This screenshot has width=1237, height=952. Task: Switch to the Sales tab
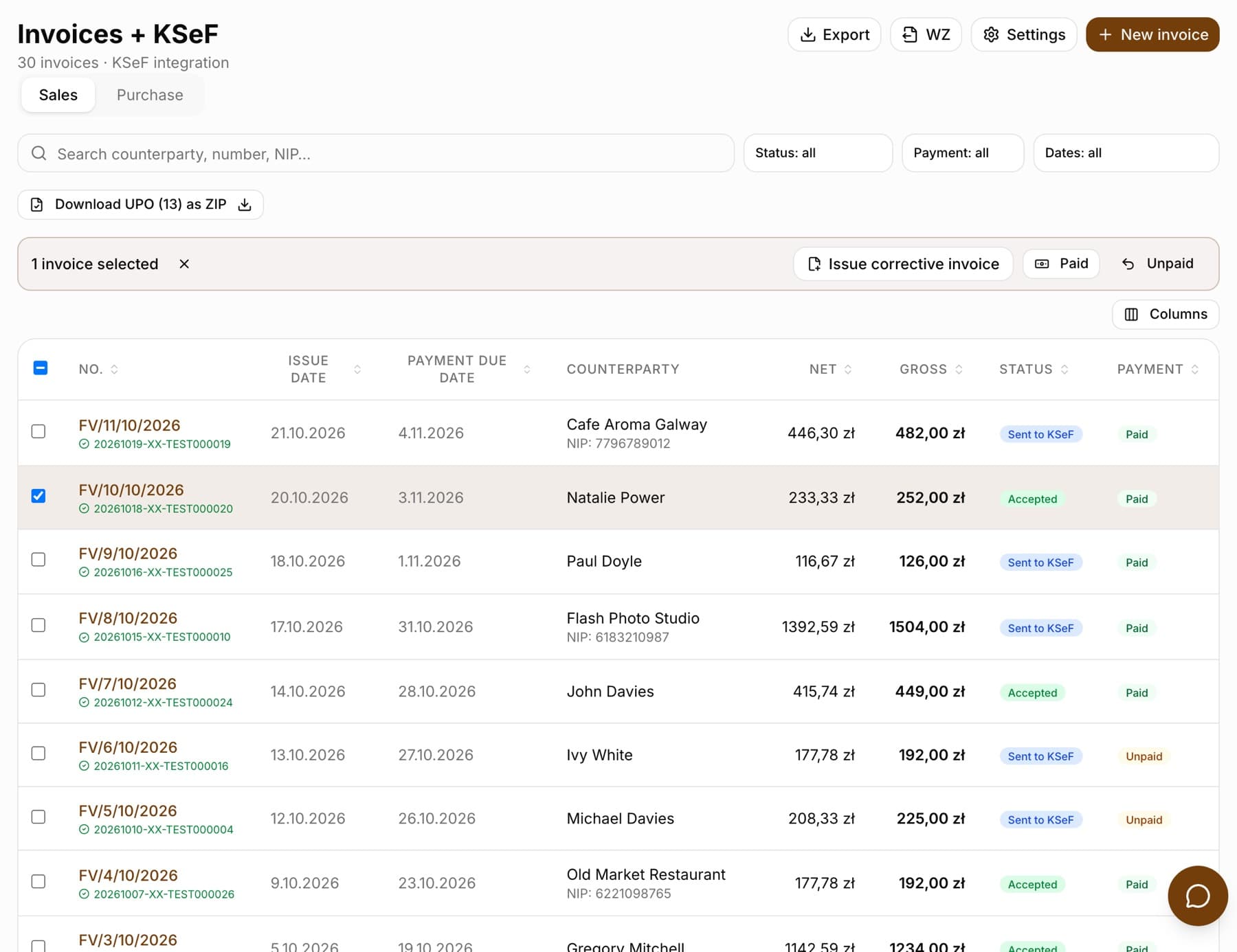58,95
